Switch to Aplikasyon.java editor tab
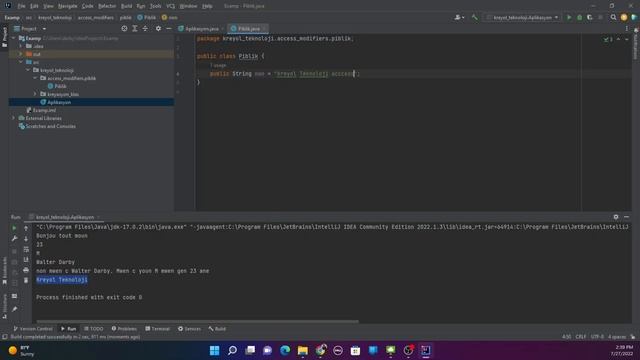The image size is (640, 360). click(202, 29)
